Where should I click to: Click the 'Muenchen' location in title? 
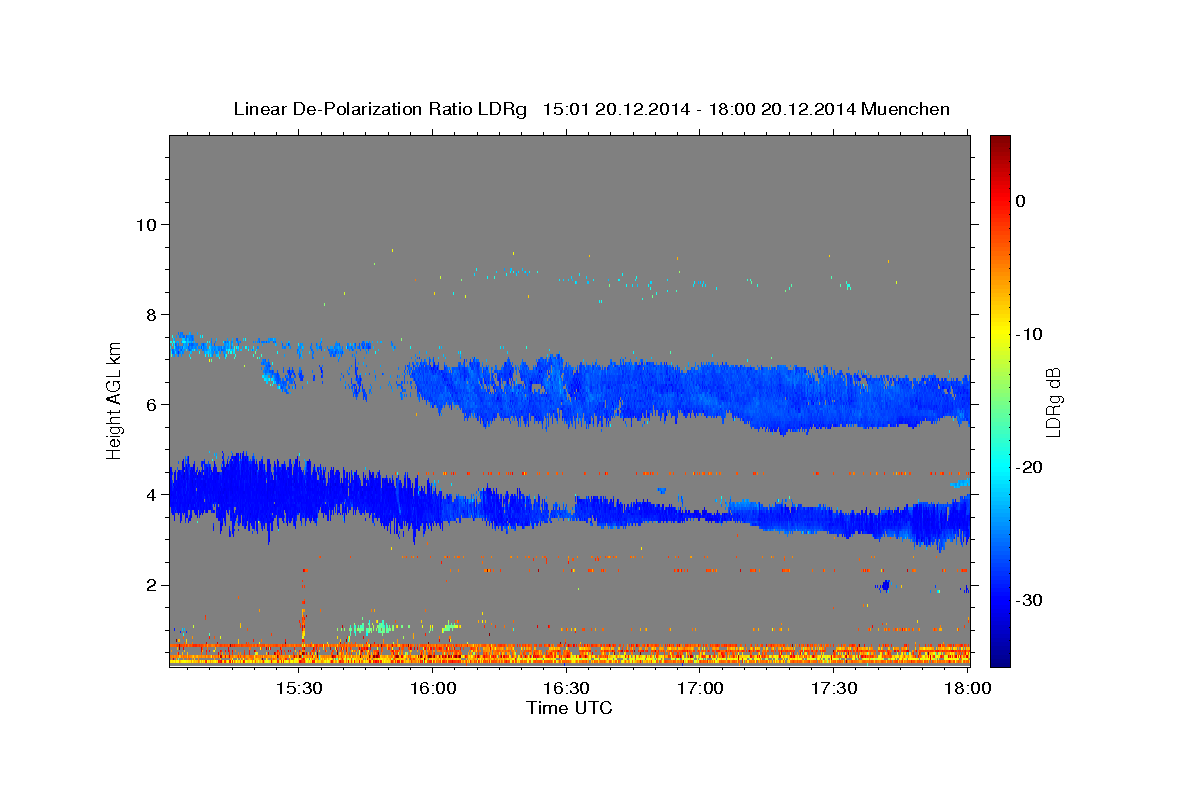(906, 109)
